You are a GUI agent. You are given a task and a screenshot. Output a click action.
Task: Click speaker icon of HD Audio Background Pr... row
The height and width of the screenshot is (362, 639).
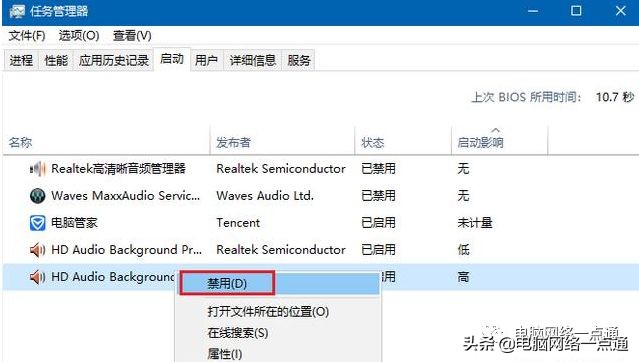37,250
